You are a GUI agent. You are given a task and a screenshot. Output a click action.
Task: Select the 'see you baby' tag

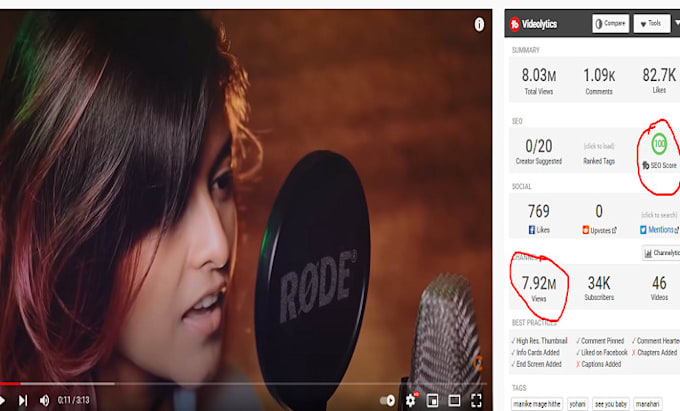pyautogui.click(x=611, y=404)
